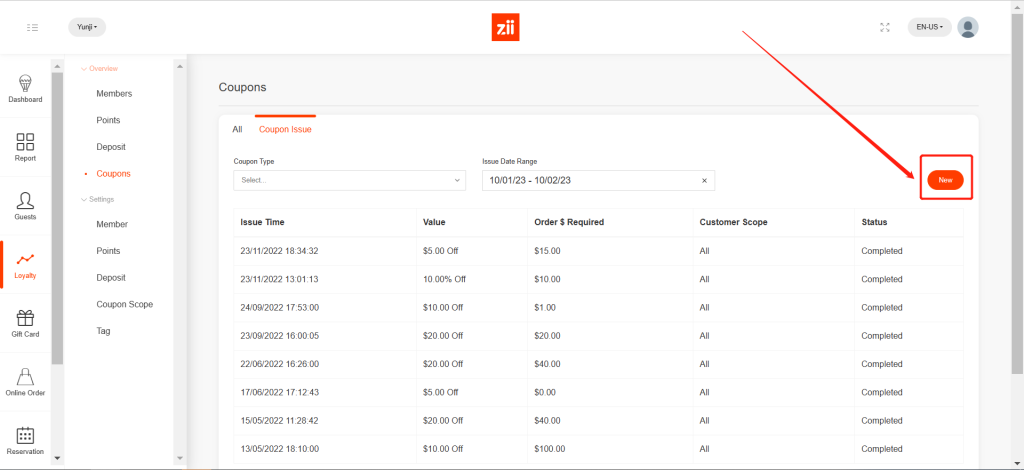Enter fullscreen using the expand icon
This screenshot has width=1024, height=470.
point(884,28)
